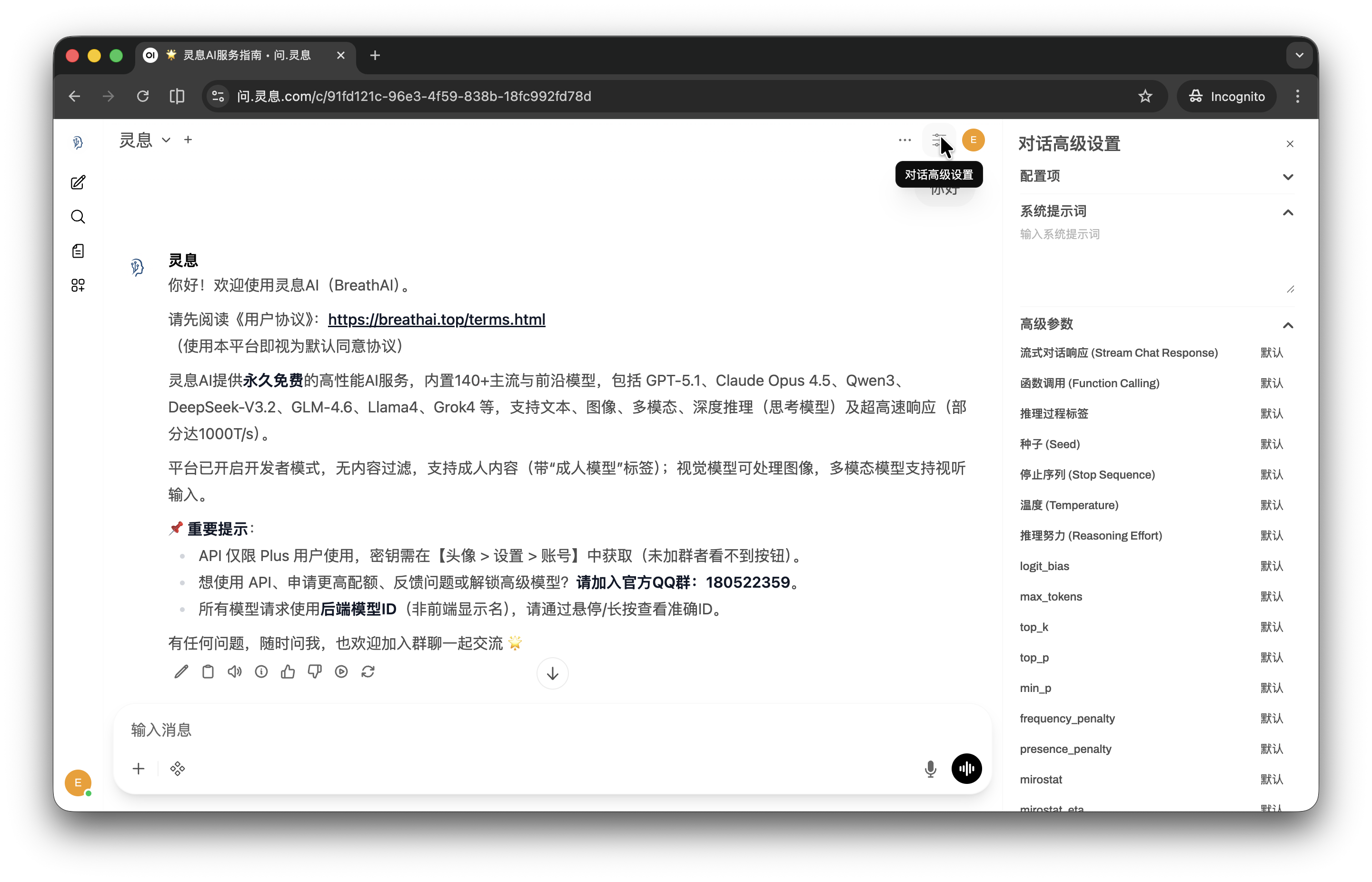
Task: Open search in the left sidebar
Action: 79,217
